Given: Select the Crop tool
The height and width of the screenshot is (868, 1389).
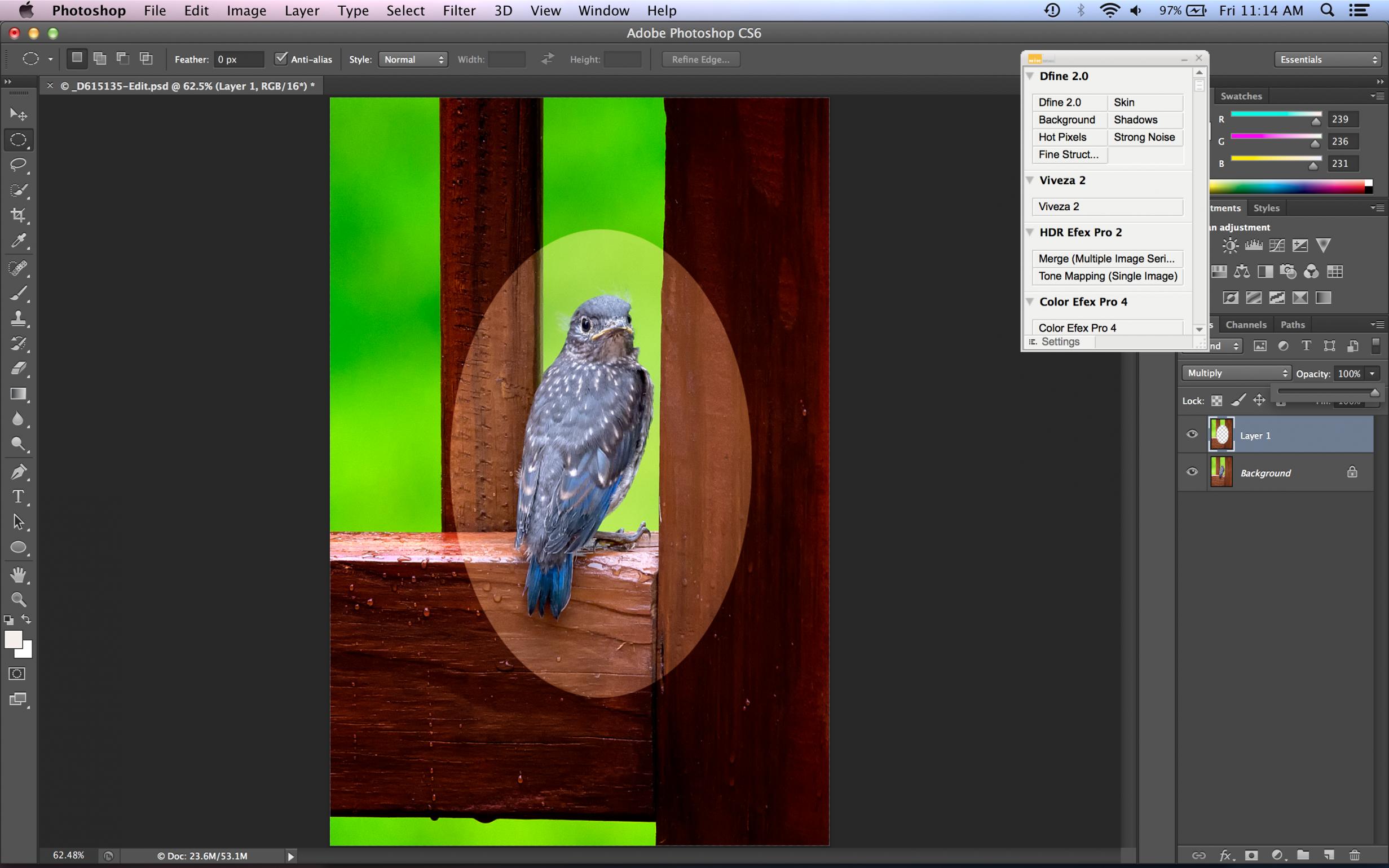Looking at the screenshot, I should tap(19, 216).
